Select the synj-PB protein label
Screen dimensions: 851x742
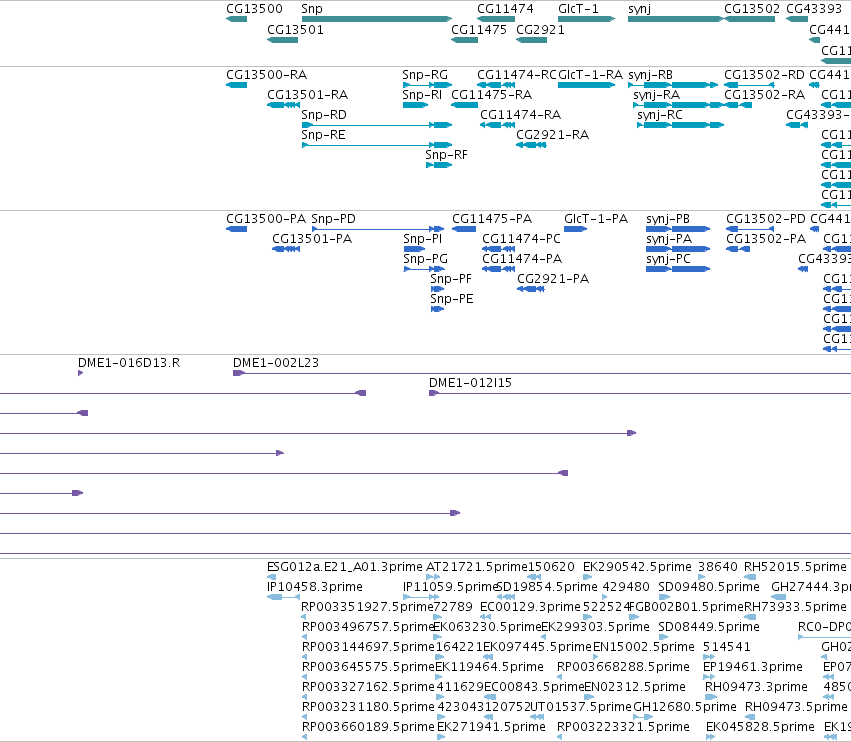click(x=668, y=219)
